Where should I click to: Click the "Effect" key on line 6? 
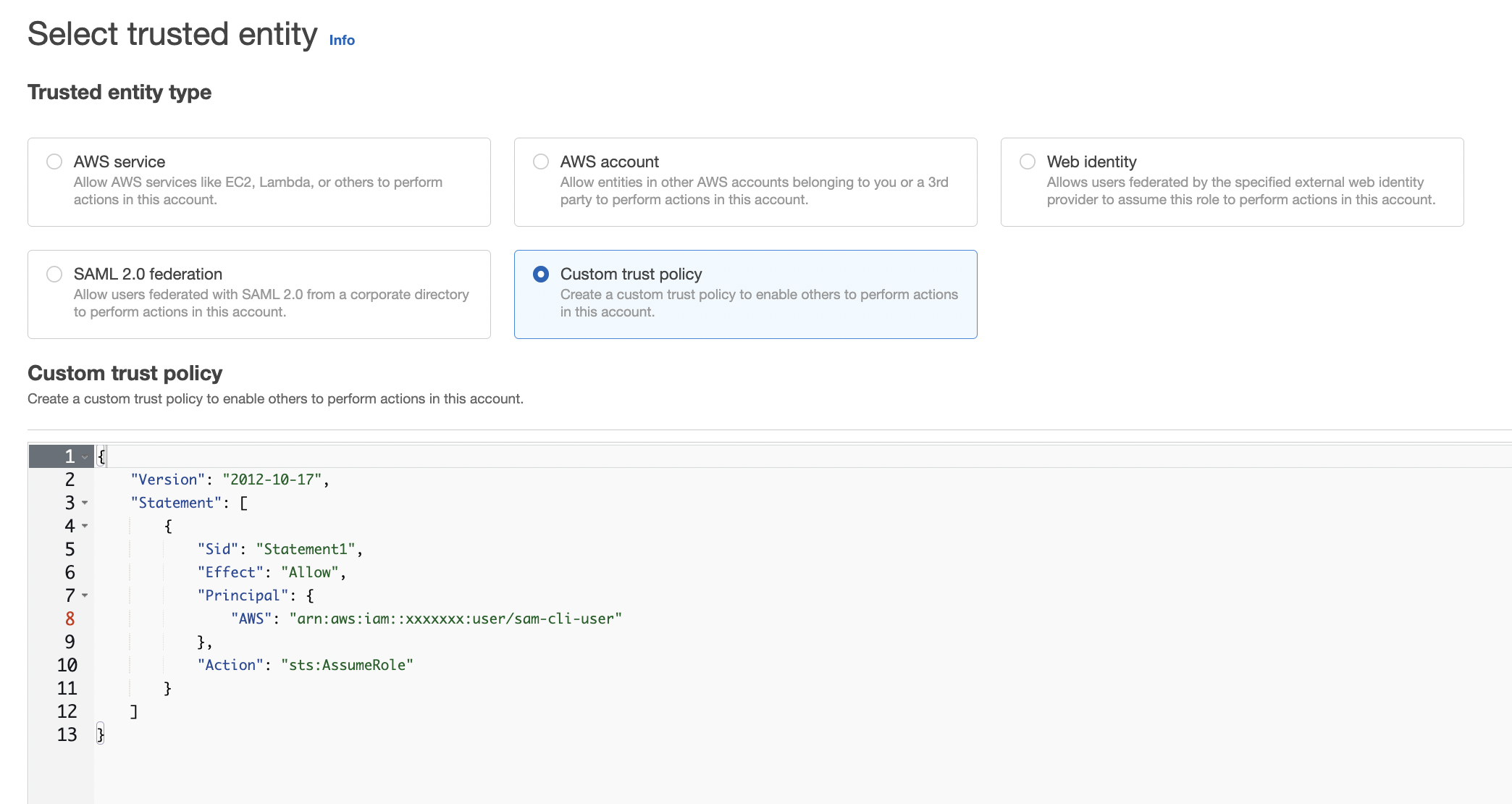tap(230, 572)
